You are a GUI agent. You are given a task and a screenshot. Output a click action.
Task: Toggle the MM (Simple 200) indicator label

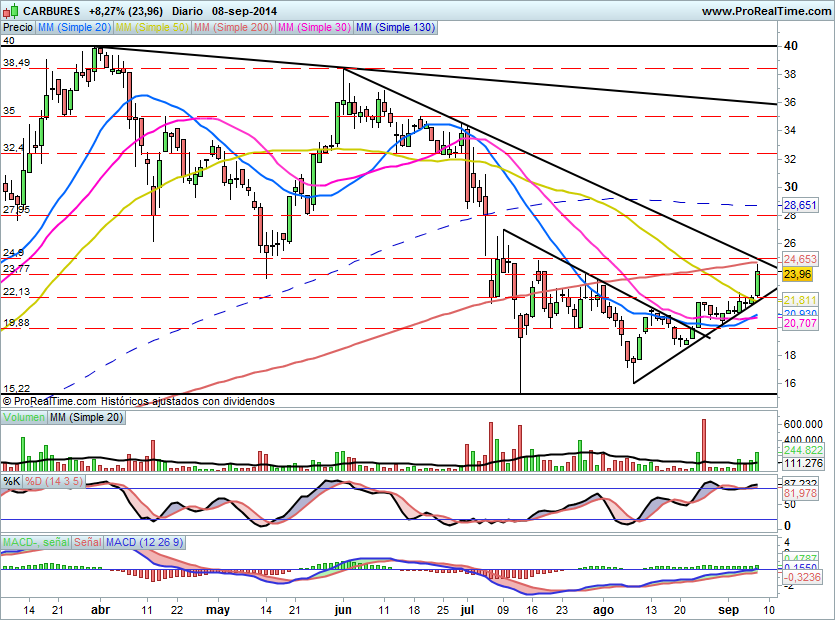[231, 29]
